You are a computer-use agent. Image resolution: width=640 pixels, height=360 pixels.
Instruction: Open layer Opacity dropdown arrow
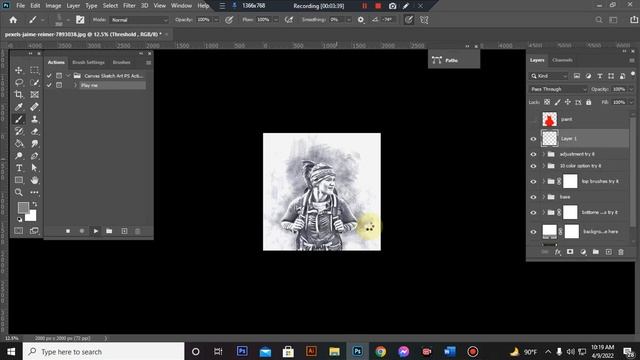(x=631, y=89)
